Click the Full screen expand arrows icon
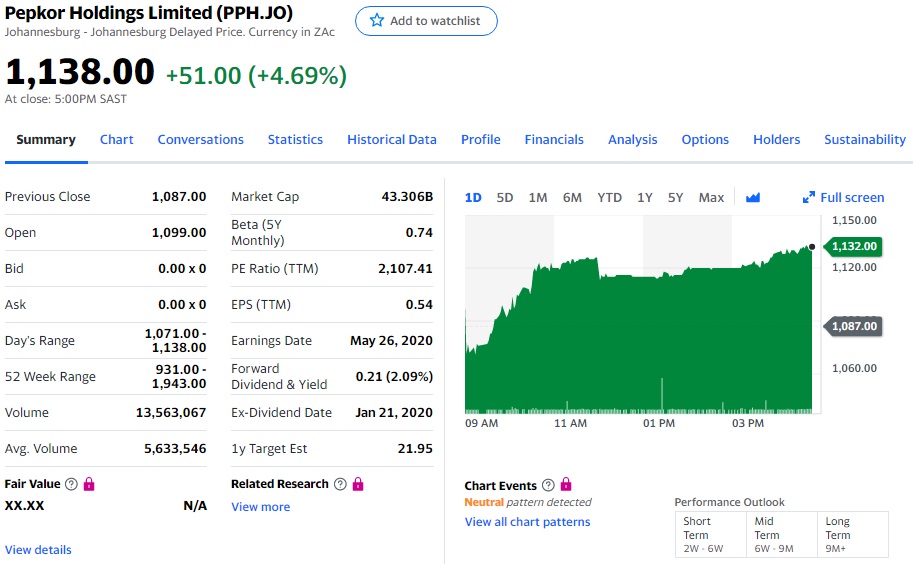 pyautogui.click(x=809, y=197)
